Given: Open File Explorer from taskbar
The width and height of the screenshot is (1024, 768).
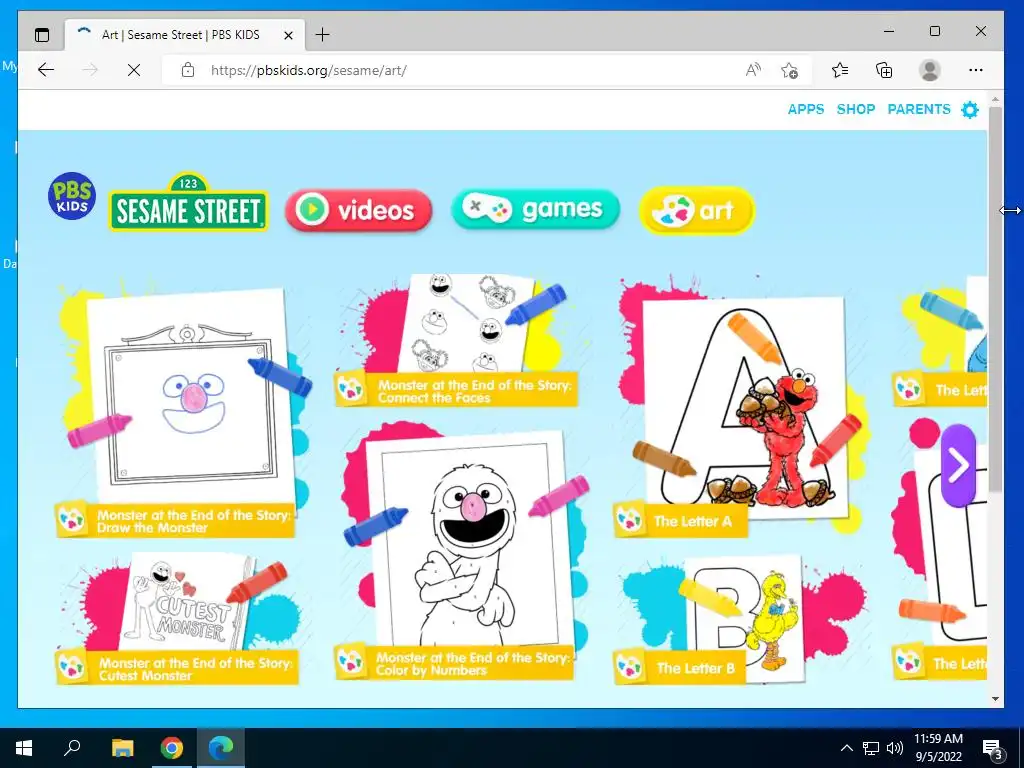Looking at the screenshot, I should click(122, 748).
